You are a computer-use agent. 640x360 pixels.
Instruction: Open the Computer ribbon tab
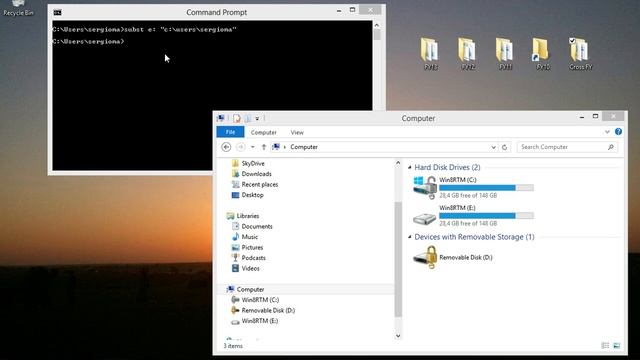tap(264, 132)
